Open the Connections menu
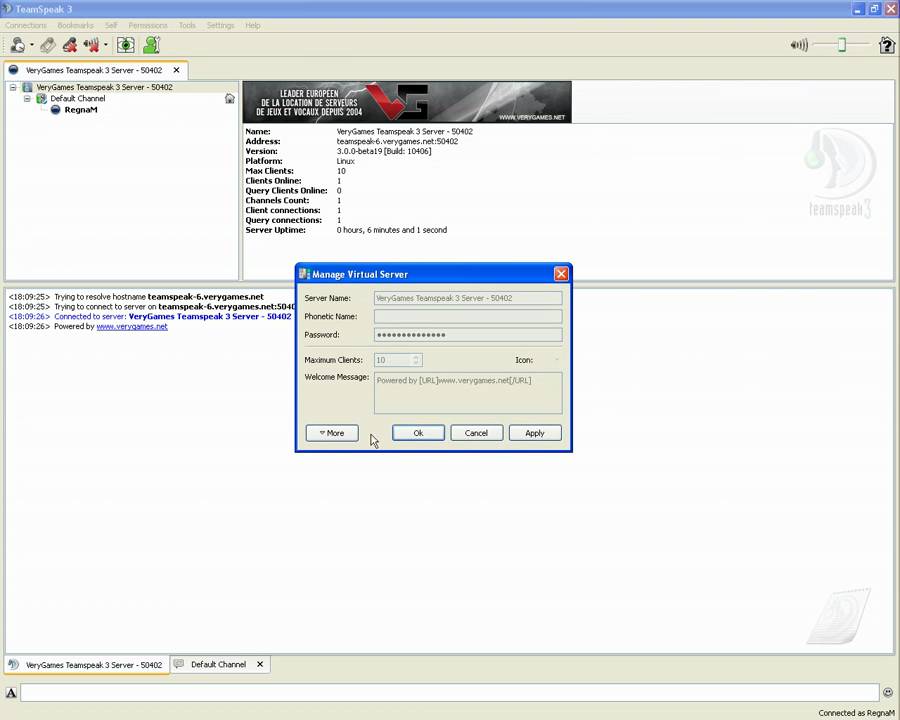 click(x=26, y=25)
